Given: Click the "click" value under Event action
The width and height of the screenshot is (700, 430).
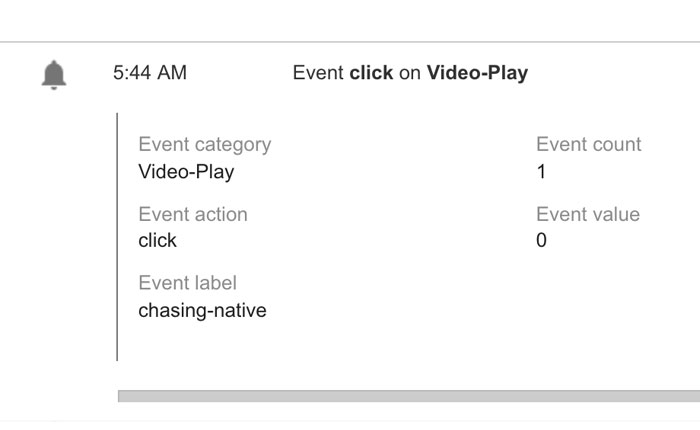Looking at the screenshot, I should click(x=157, y=240).
